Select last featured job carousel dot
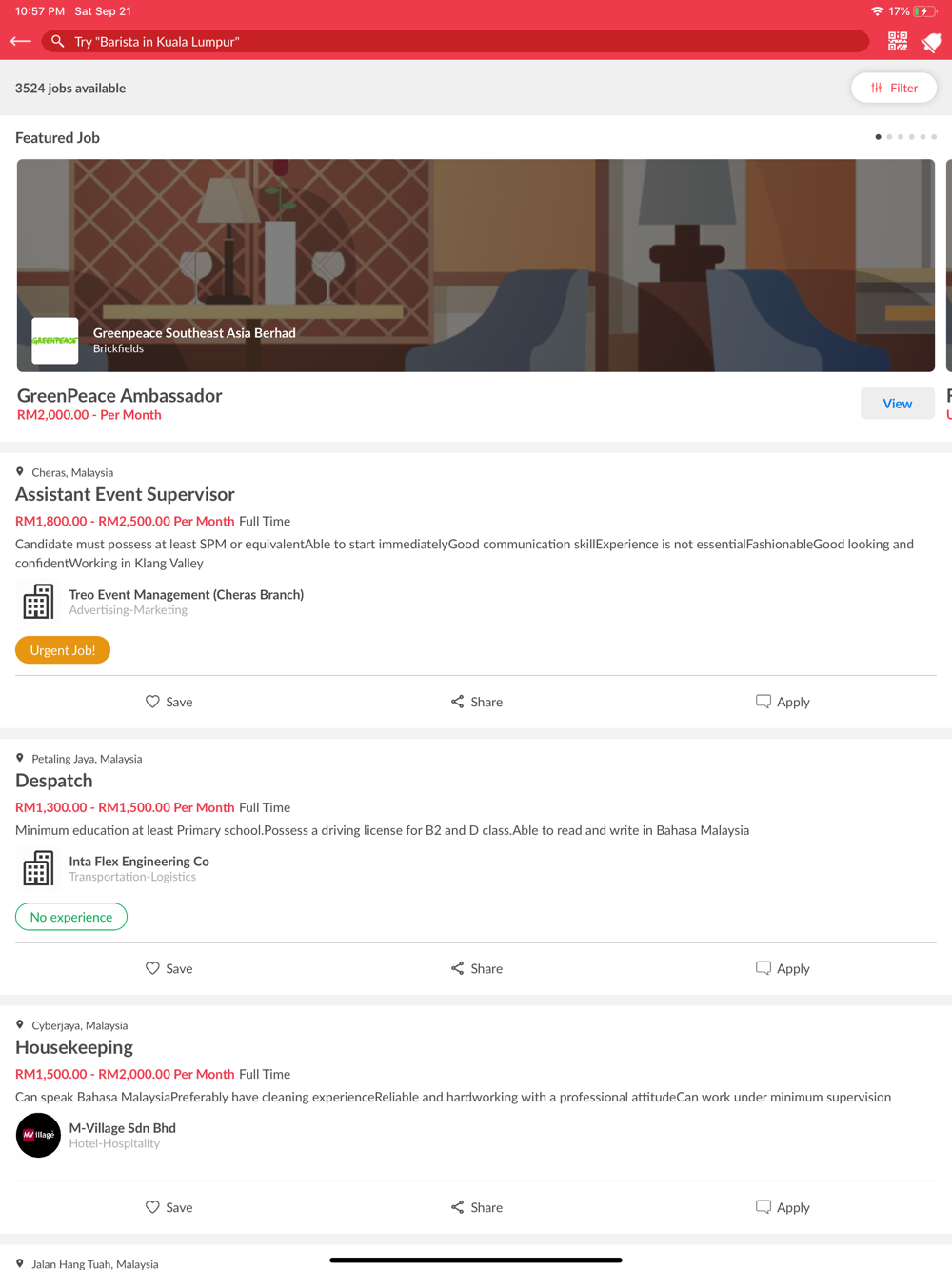 pyautogui.click(x=934, y=137)
